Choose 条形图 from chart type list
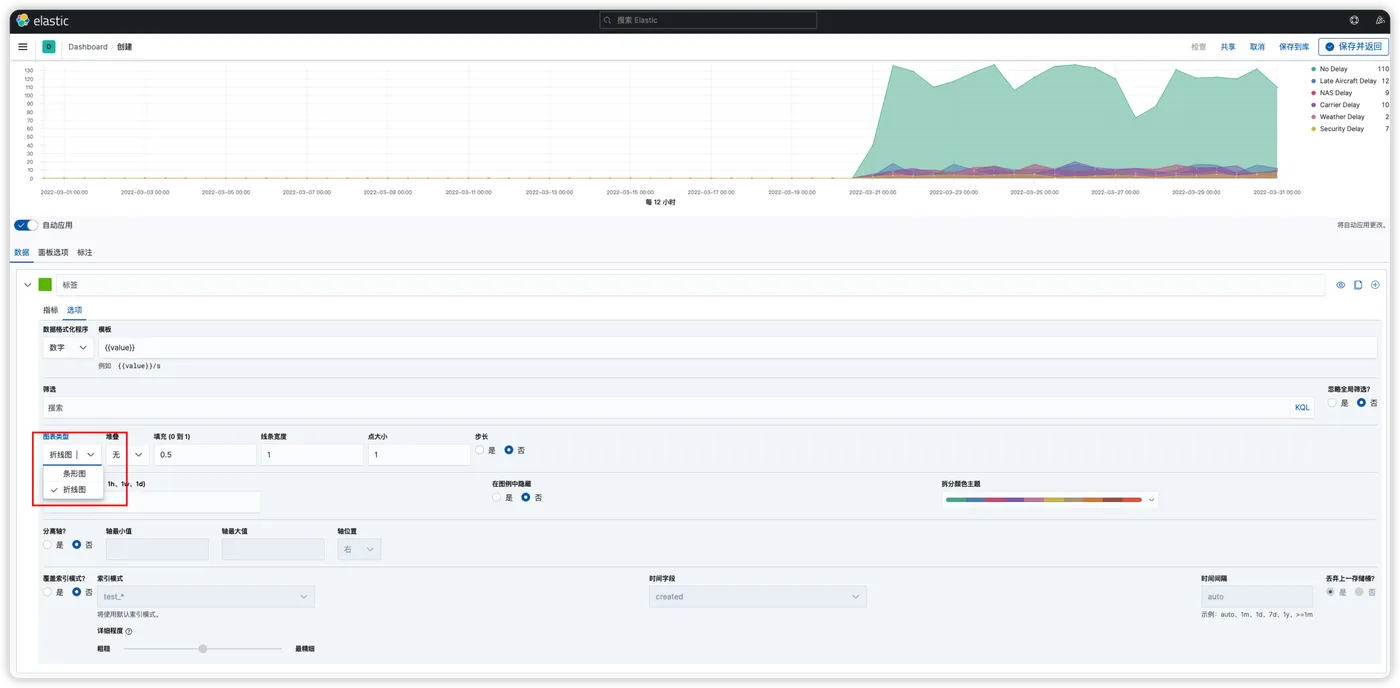This screenshot has height=688, width=1400. coord(74,474)
